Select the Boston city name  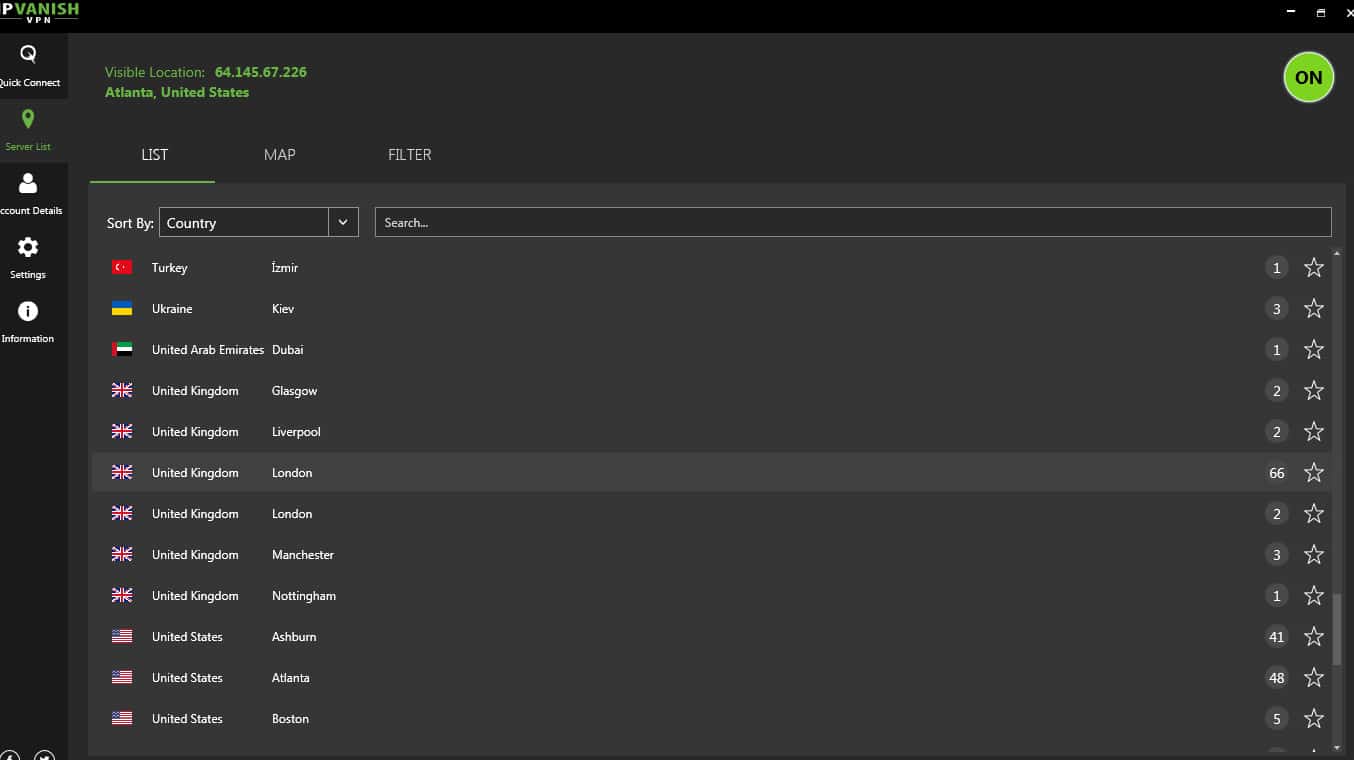[290, 718]
